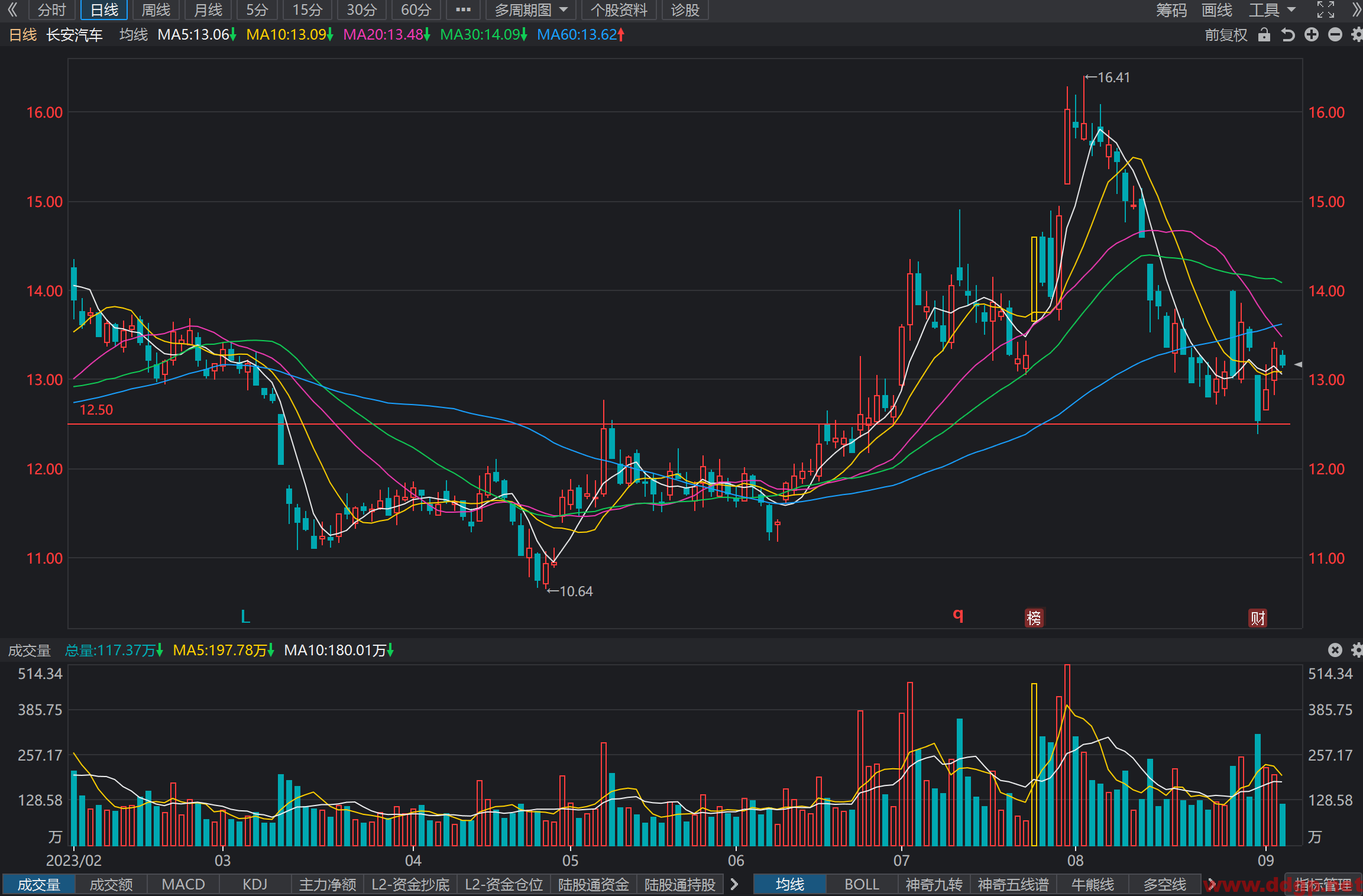The width and height of the screenshot is (1363, 896).
Task: Zoom in the K-line chart with plus
Action: [x=1311, y=35]
